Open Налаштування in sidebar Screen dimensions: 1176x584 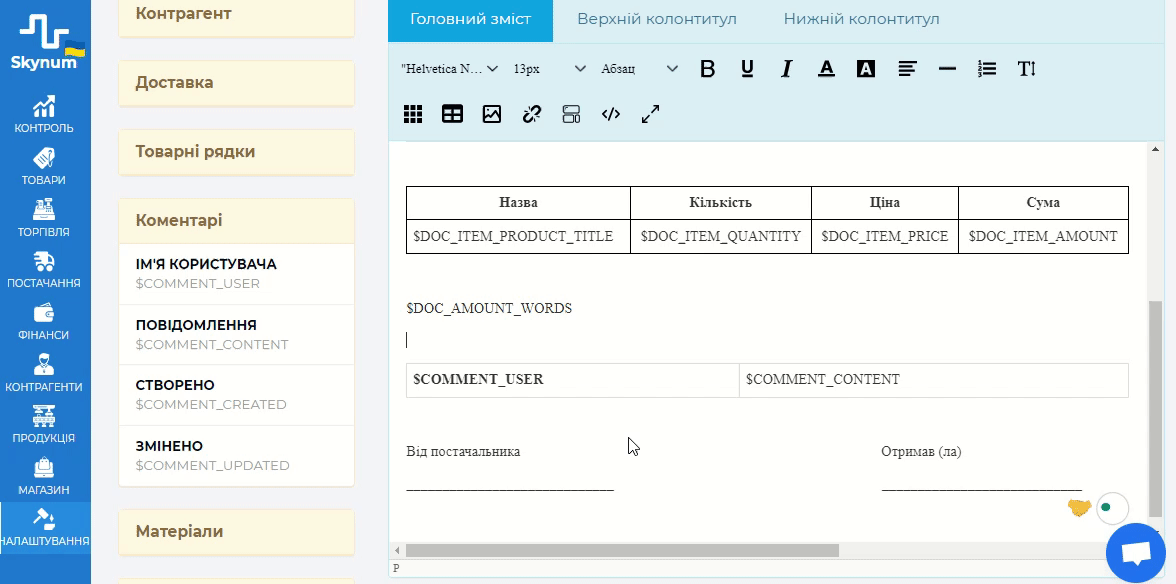[x=45, y=528]
